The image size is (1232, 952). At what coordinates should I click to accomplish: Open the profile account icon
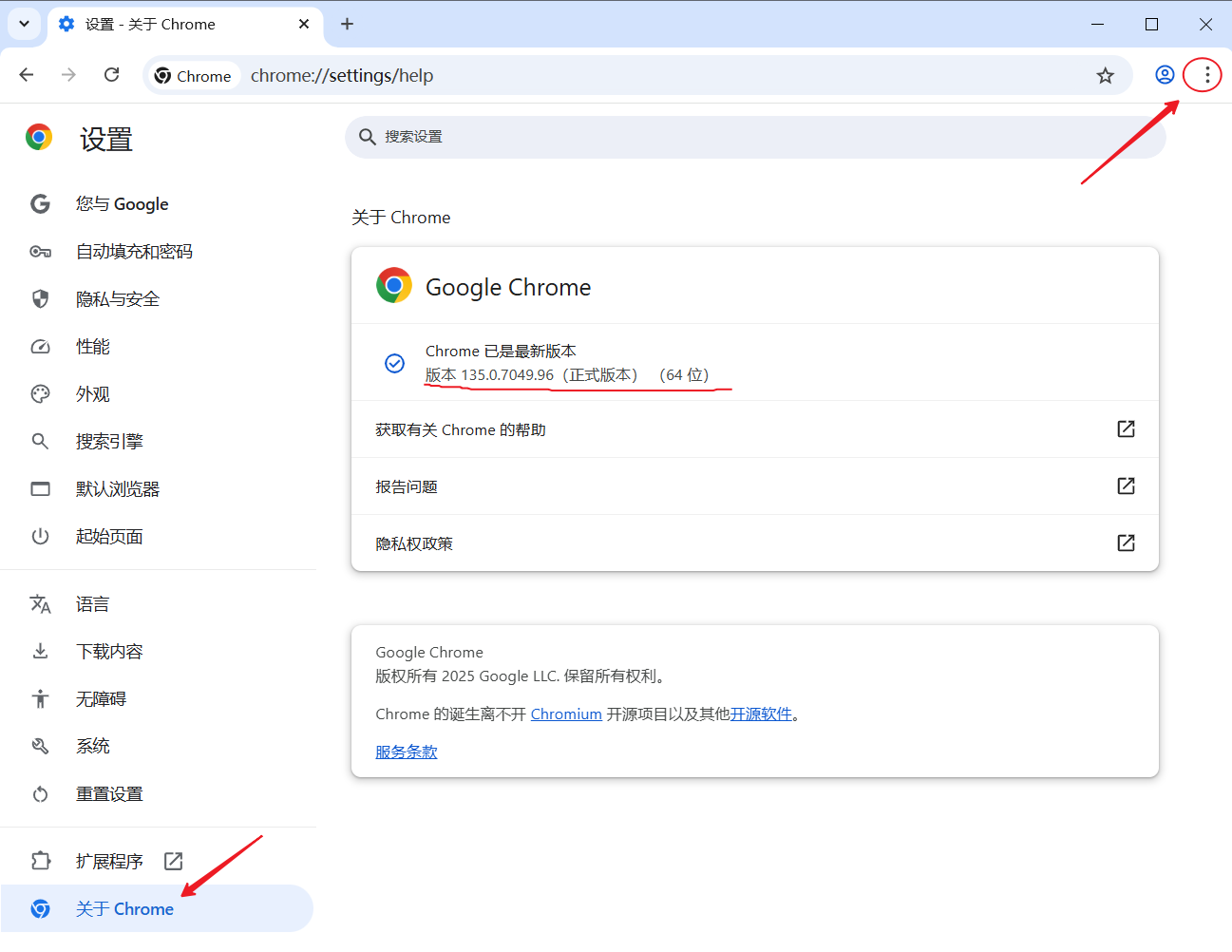1165,75
